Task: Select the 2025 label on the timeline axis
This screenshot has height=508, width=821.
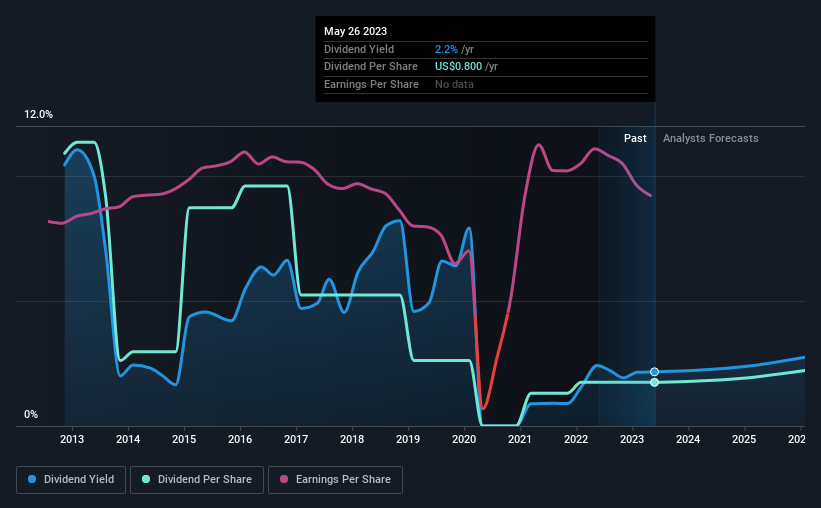Action: [x=744, y=439]
